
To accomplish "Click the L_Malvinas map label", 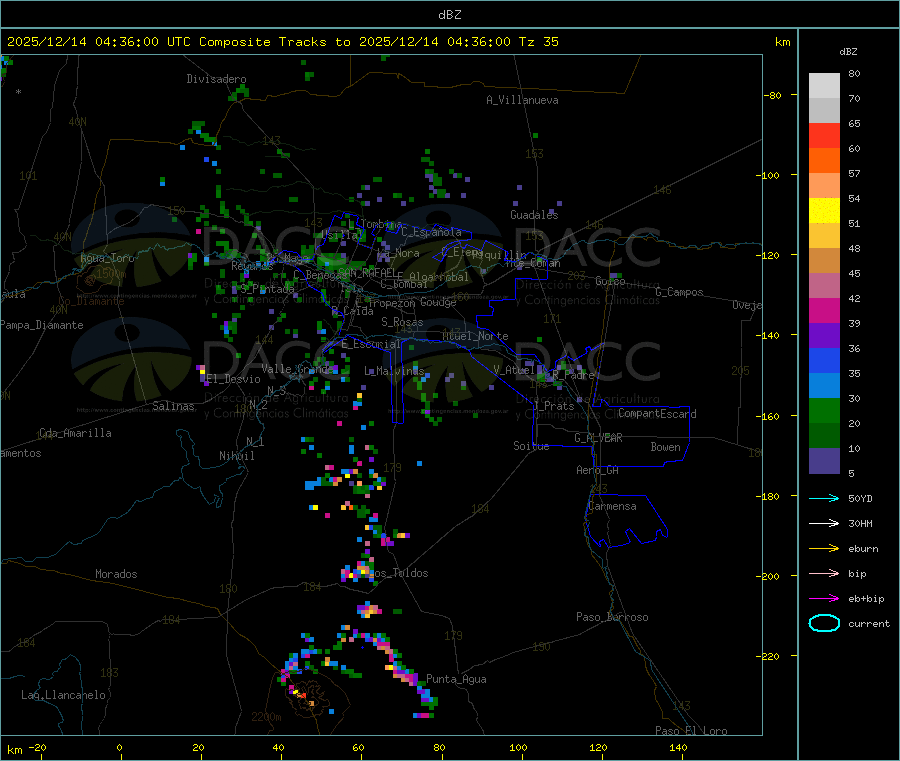I will point(394,371).
